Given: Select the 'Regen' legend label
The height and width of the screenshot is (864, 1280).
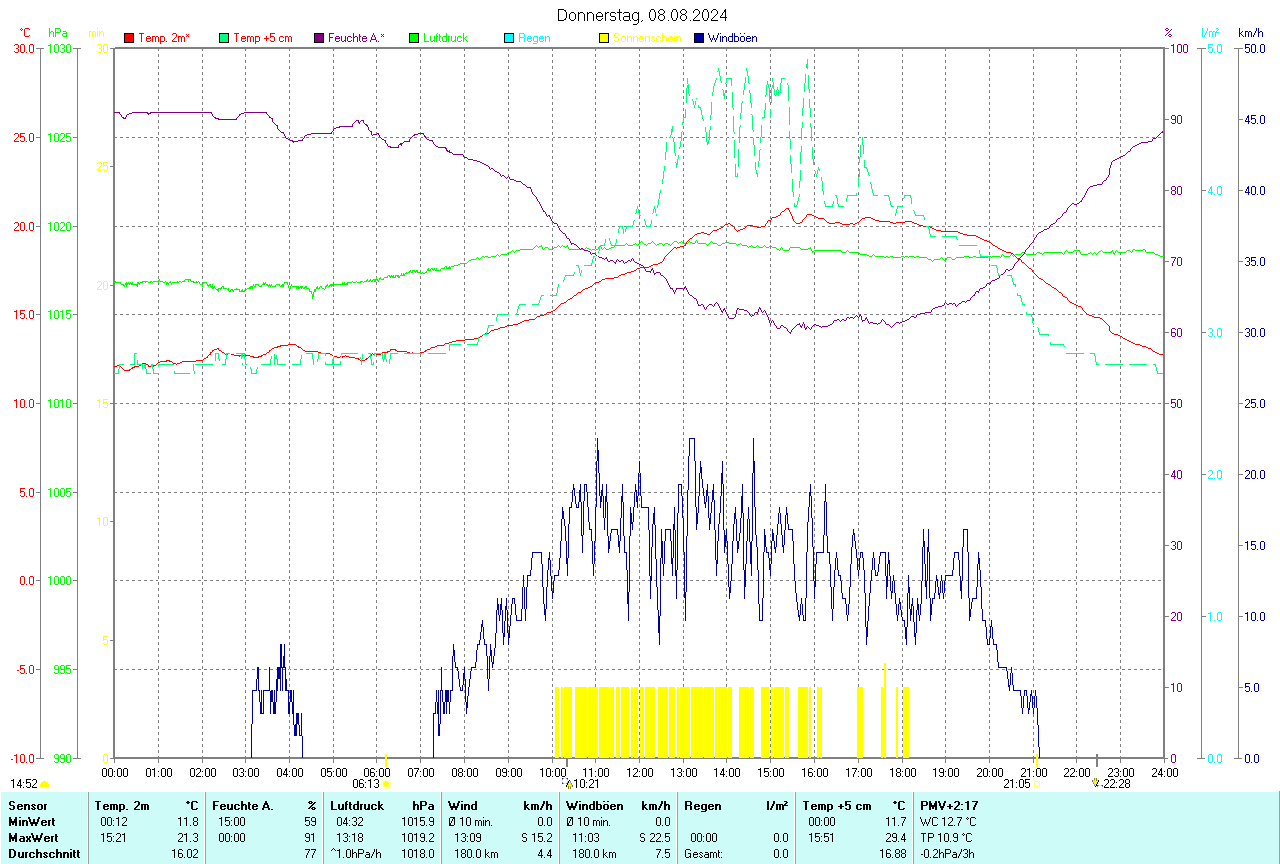Looking at the screenshot, I should [x=534, y=38].
